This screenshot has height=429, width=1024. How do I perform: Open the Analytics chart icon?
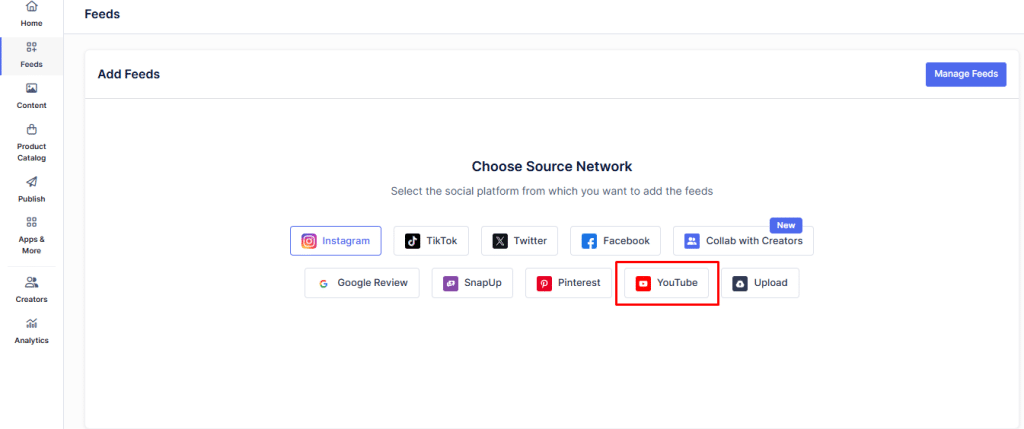(31, 323)
